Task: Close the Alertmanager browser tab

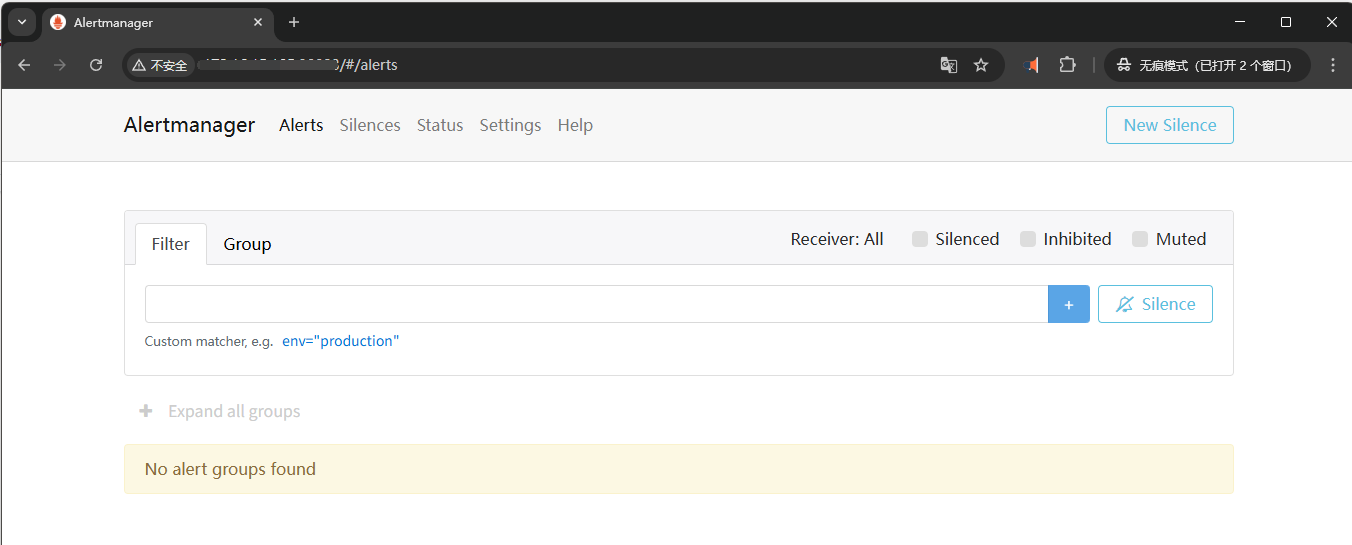Action: [x=258, y=22]
